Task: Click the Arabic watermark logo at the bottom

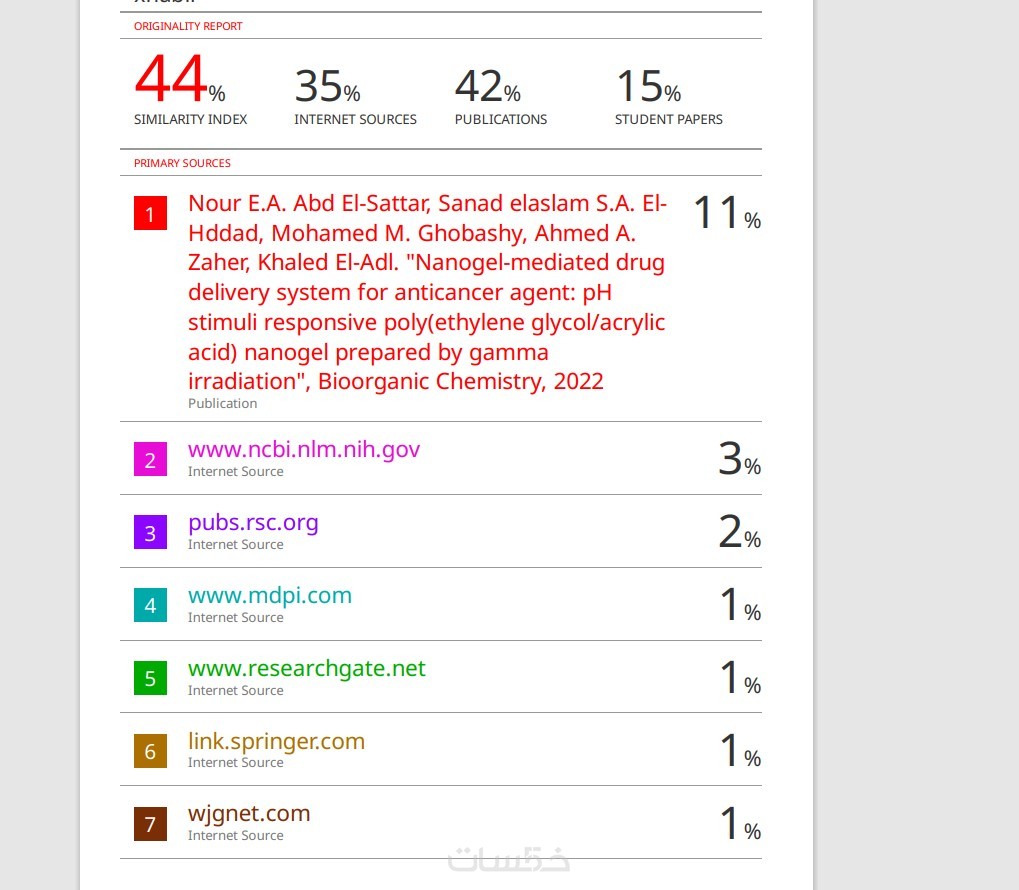Action: 509,859
